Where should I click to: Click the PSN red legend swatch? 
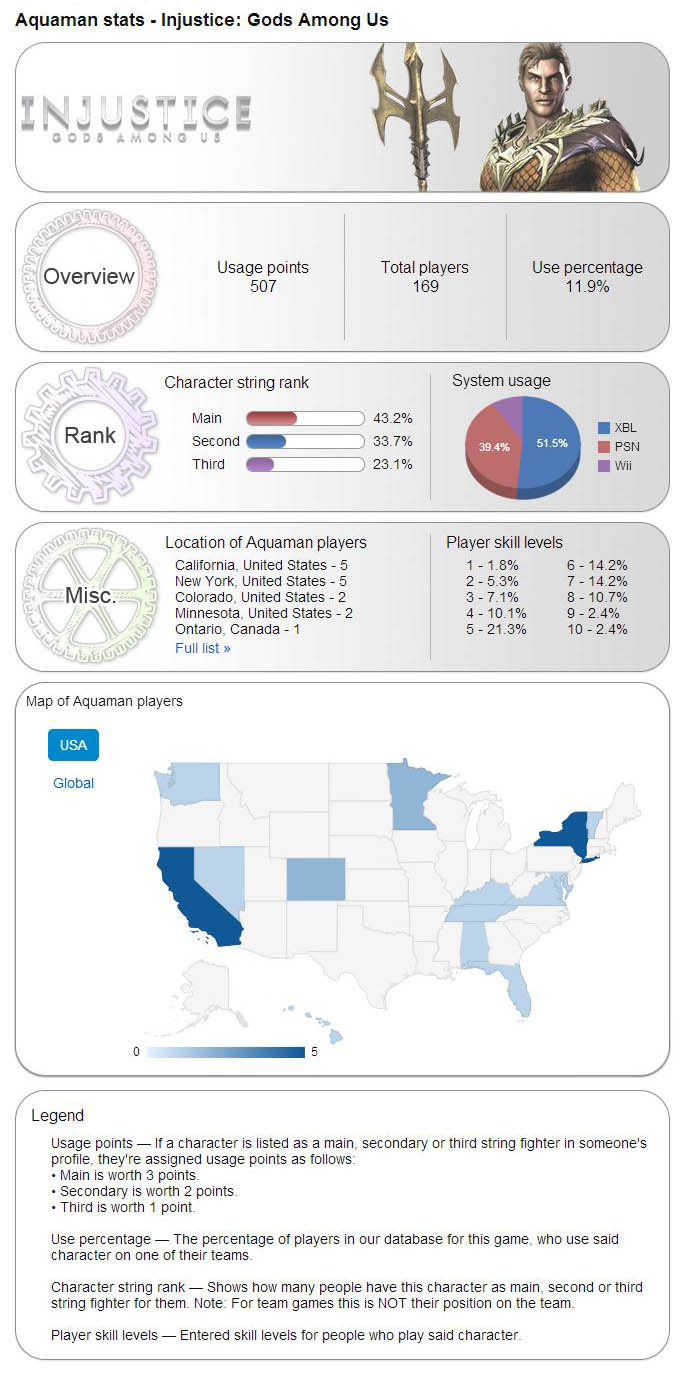[x=603, y=447]
